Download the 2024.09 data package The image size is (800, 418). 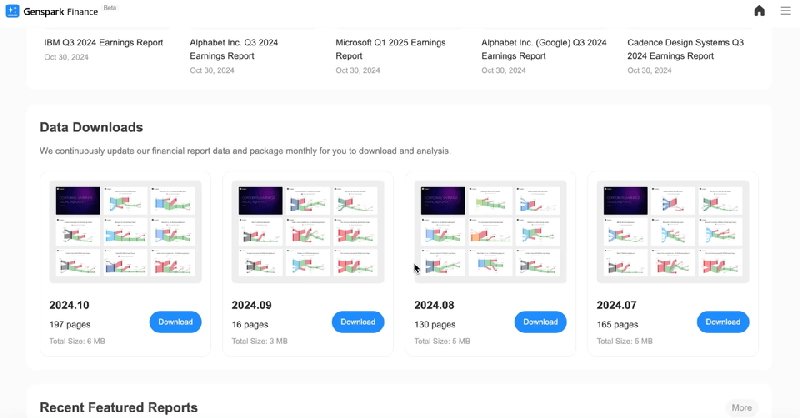(357, 322)
